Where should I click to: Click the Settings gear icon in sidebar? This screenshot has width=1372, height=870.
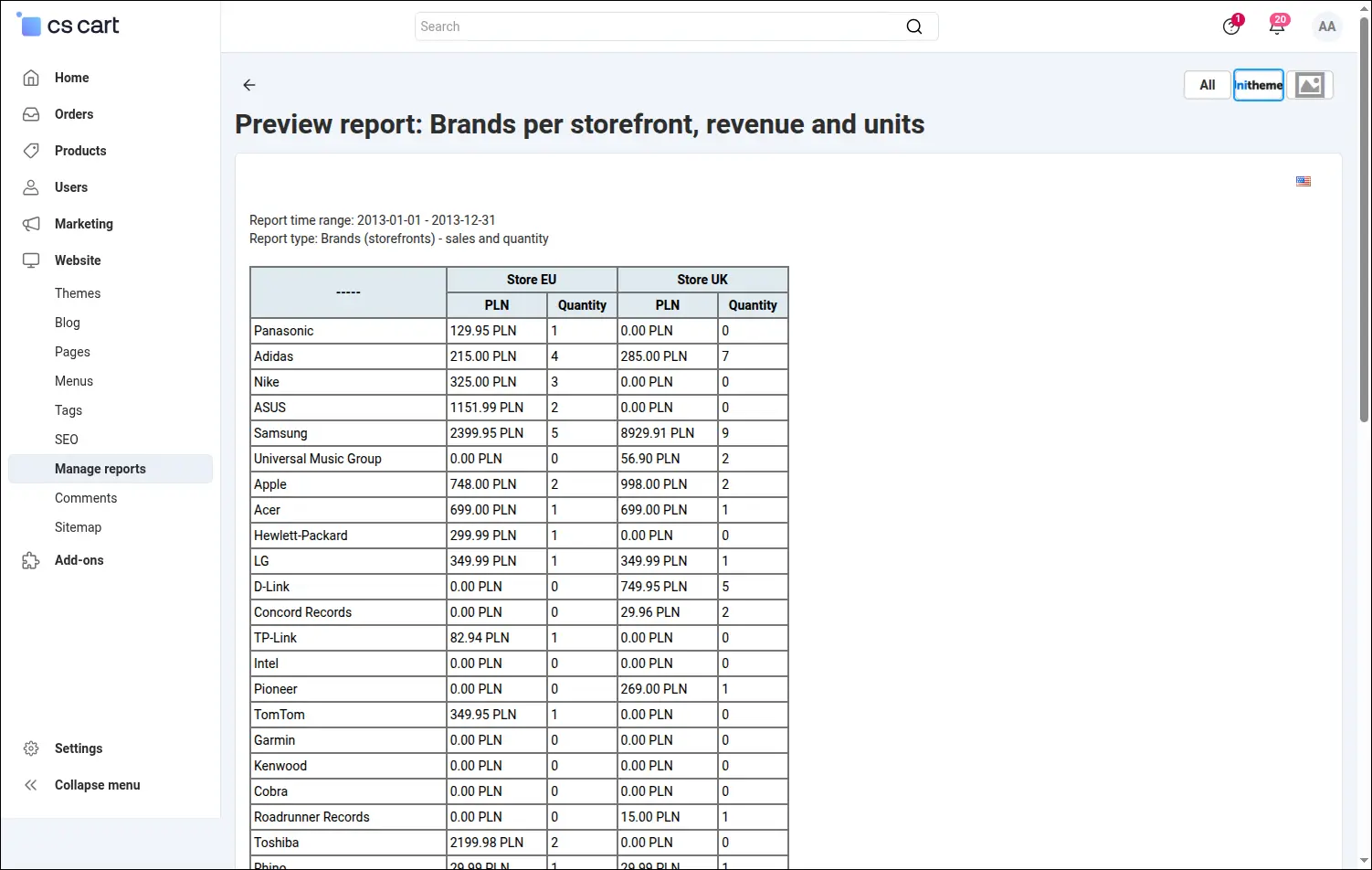(31, 748)
